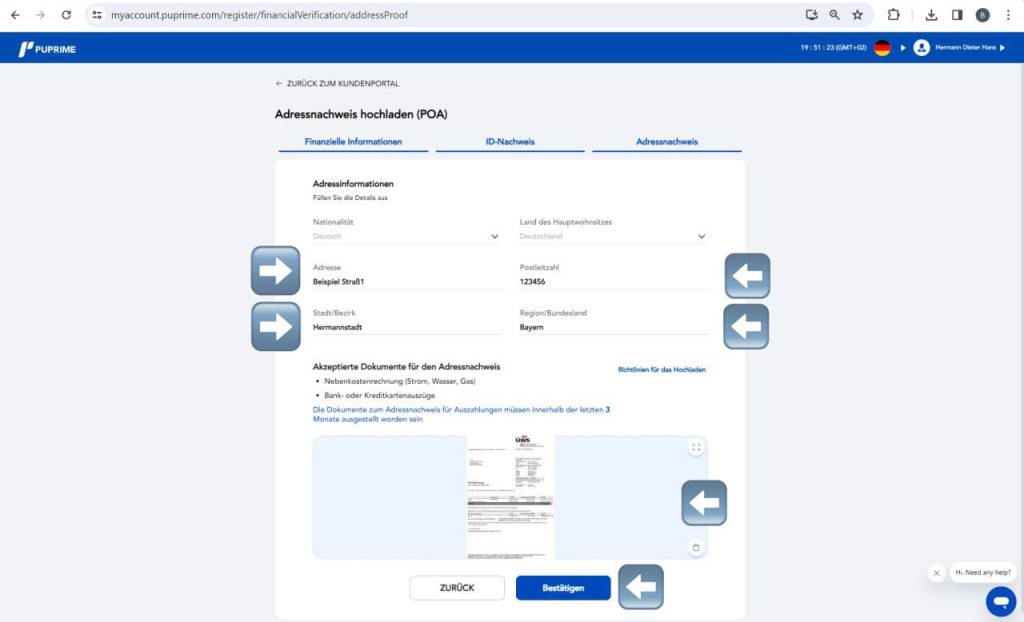Switch to ID-Nachweis tab
Screen dimensions: 1024x622
pos(510,142)
